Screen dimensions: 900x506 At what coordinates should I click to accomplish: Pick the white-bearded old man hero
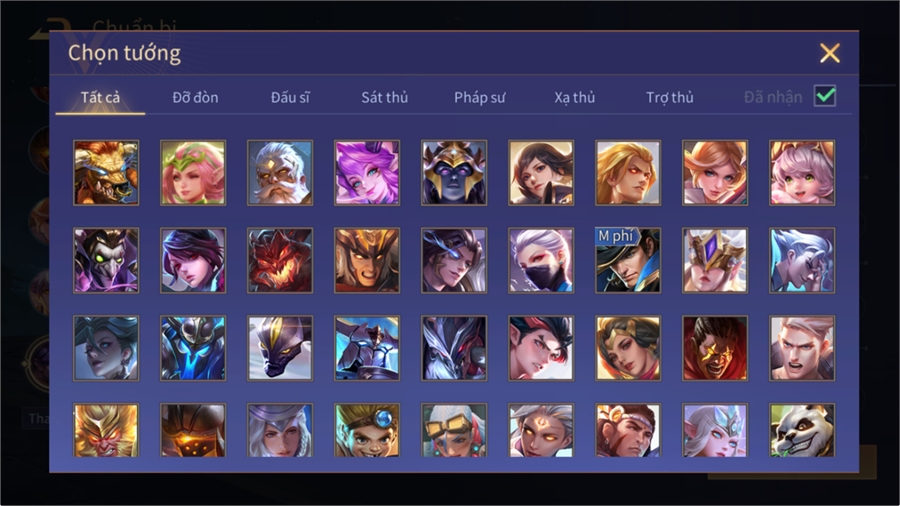click(280, 173)
